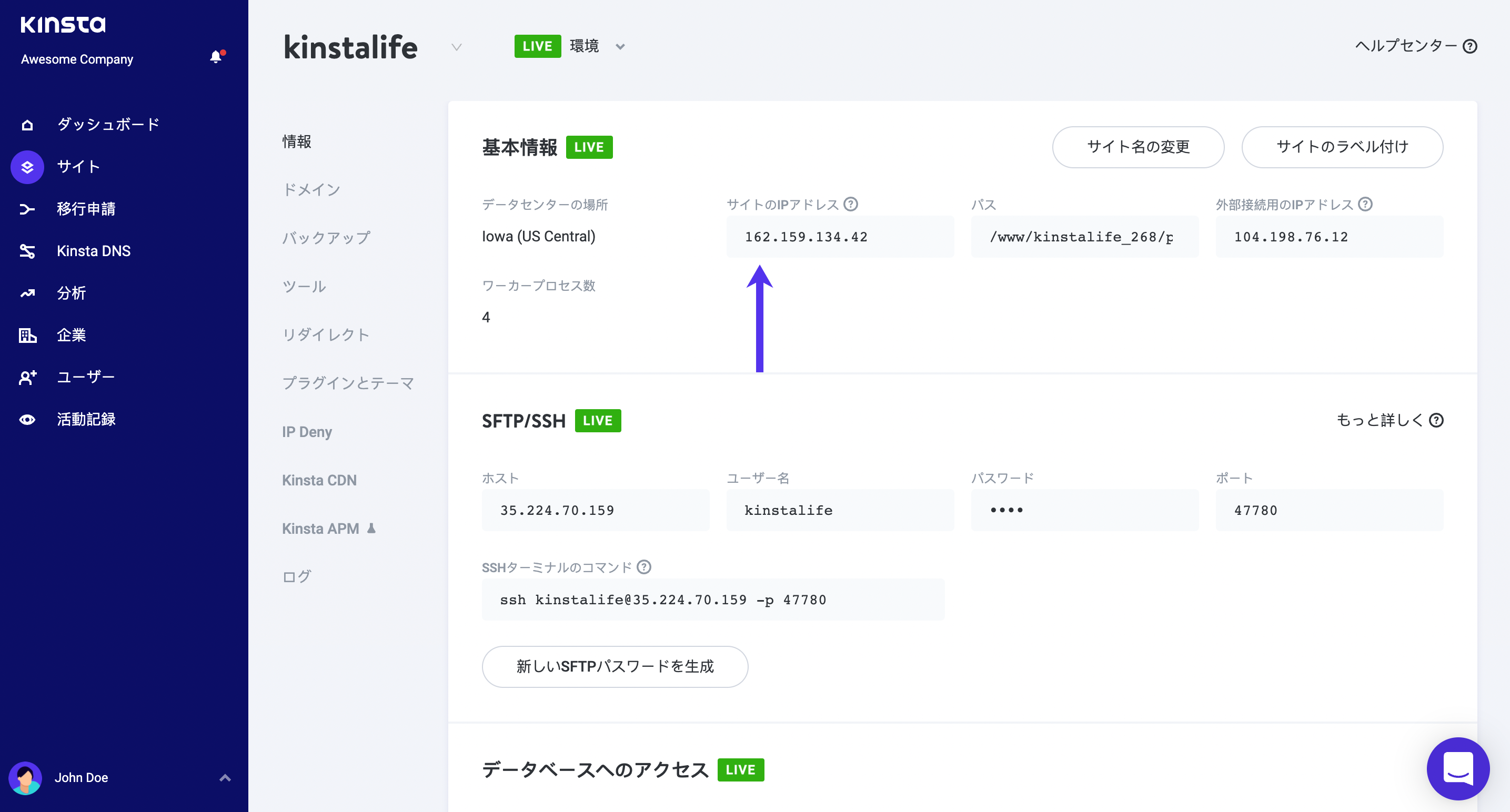This screenshot has width=1510, height=812.
Task: Open the リダイレクト tab
Action: pyautogui.click(x=326, y=335)
